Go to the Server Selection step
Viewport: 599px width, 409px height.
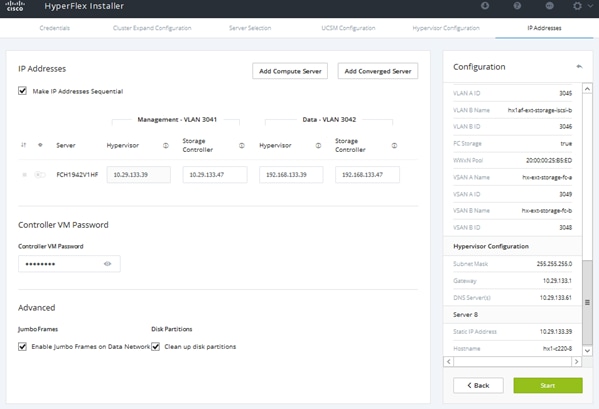tap(250, 28)
